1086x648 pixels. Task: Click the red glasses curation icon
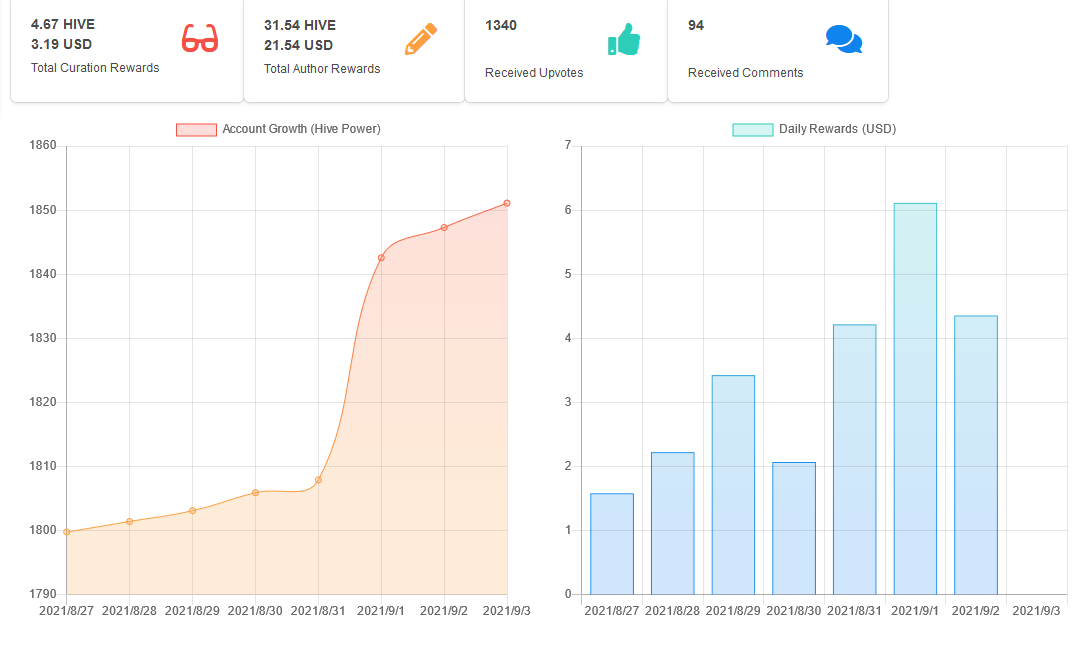click(x=199, y=38)
